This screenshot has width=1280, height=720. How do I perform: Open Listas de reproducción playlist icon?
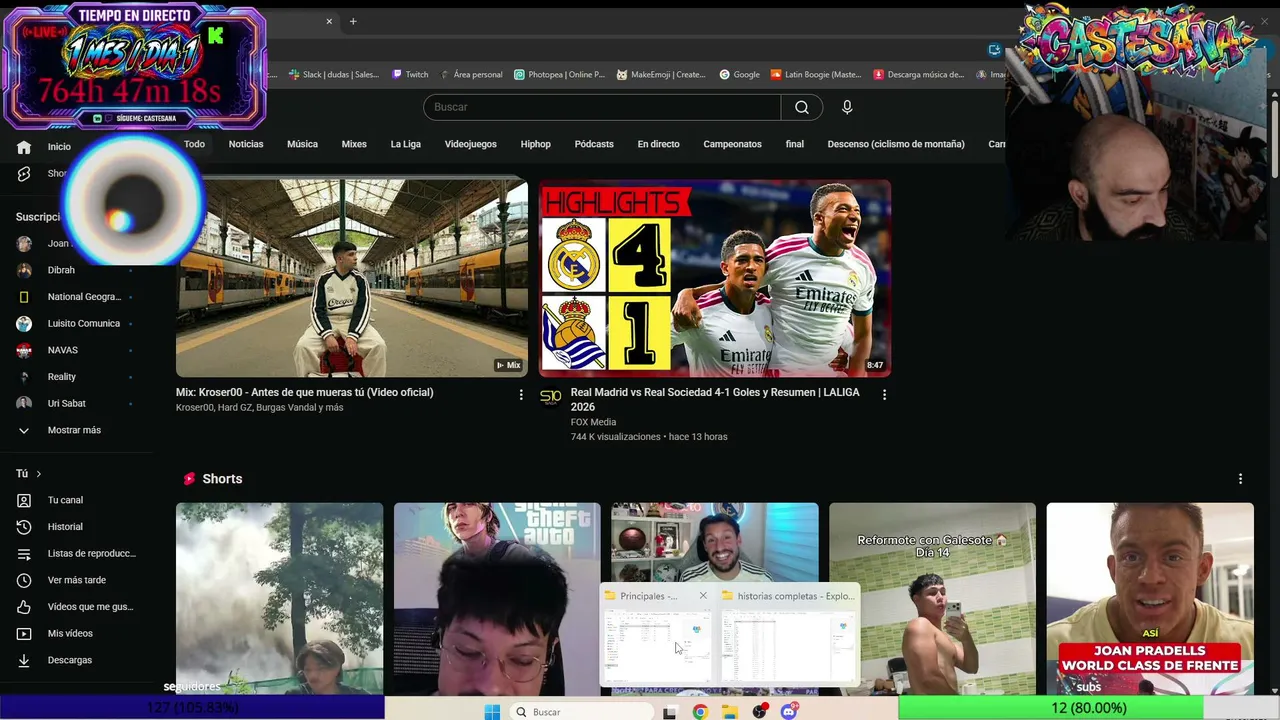pos(24,553)
